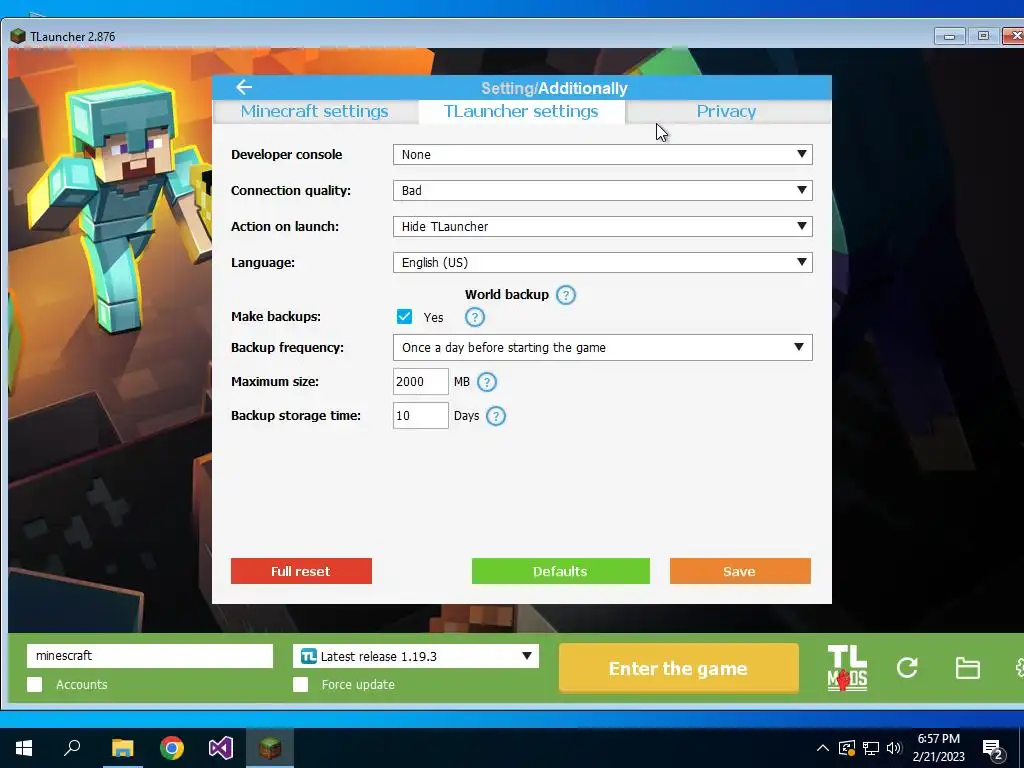Switch to the Privacy tab

coord(727,112)
